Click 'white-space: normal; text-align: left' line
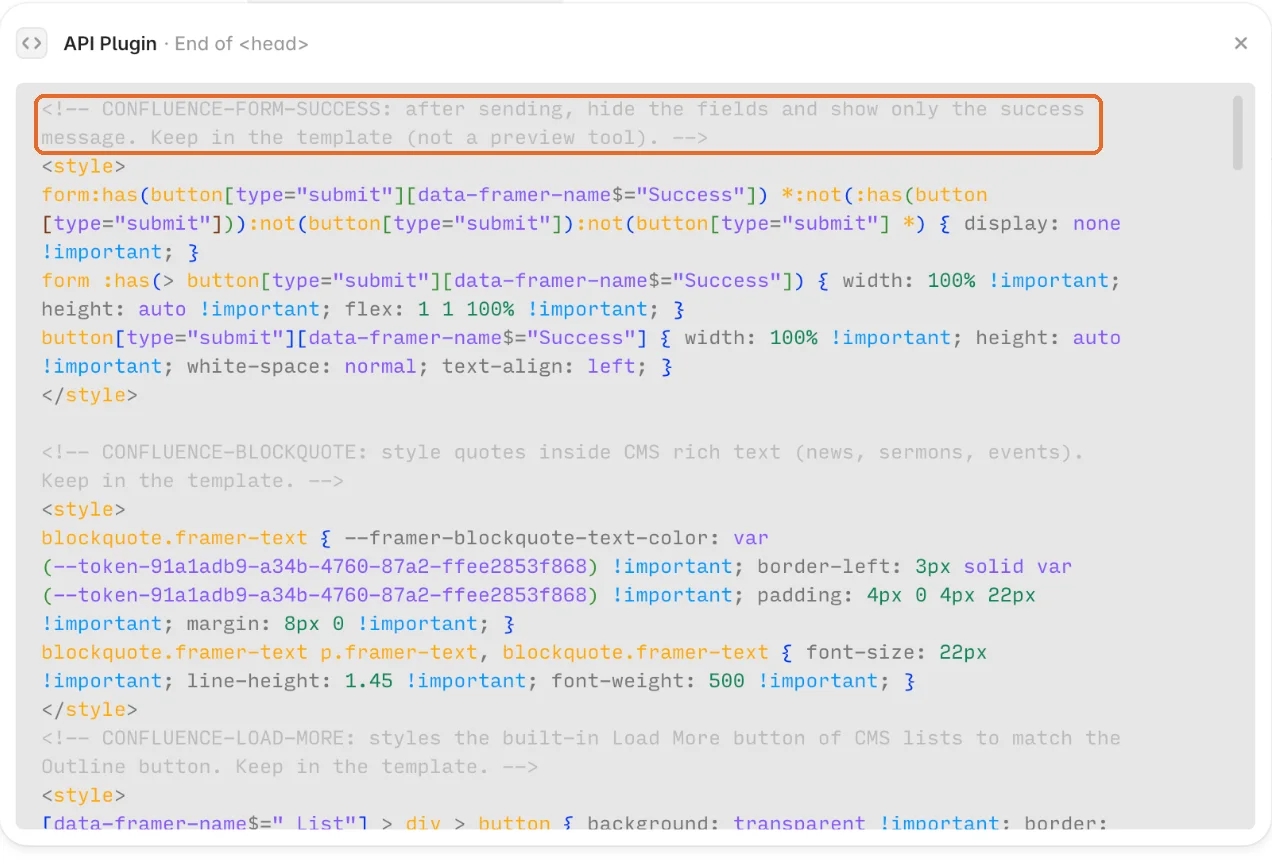The image size is (1272, 866). (357, 366)
